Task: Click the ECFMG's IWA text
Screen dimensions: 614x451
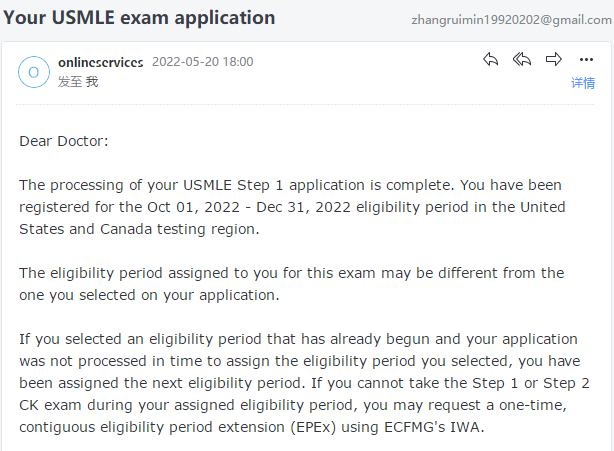Action: pyautogui.click(x=434, y=427)
